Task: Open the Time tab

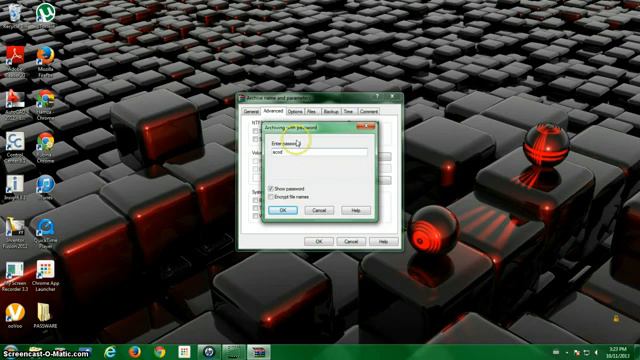Action: [x=348, y=111]
